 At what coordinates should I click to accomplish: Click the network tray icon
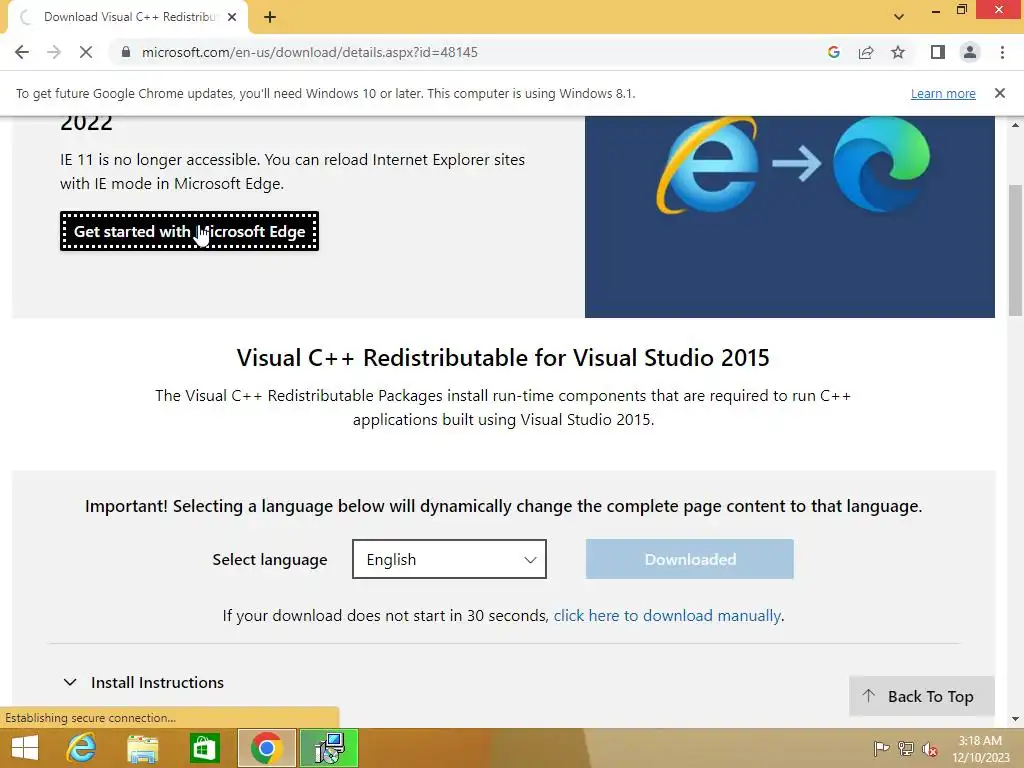906,748
